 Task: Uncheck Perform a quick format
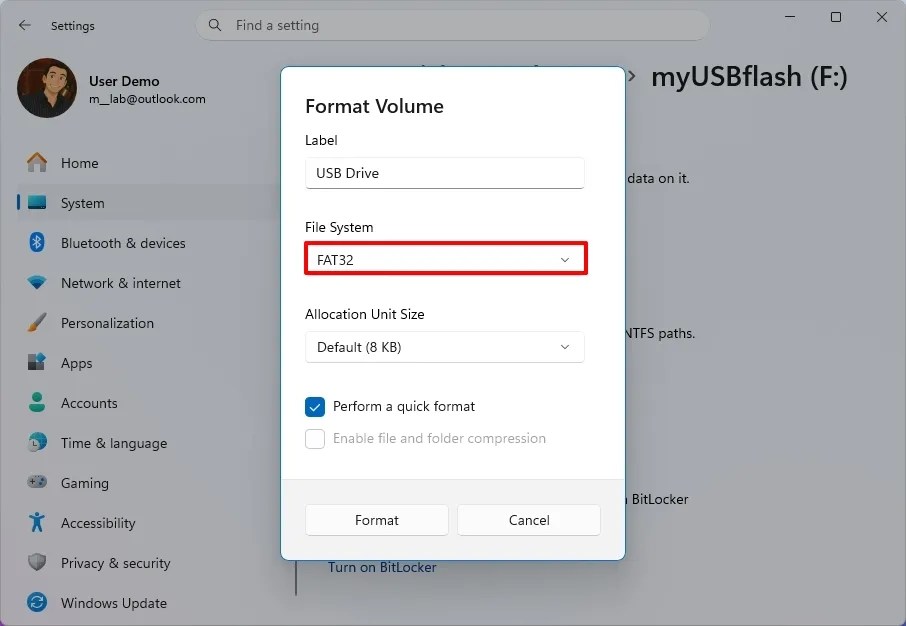click(x=315, y=406)
